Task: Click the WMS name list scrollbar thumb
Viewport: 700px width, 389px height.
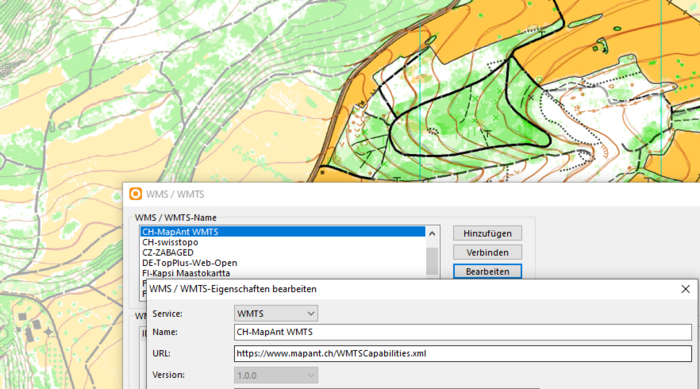Action: (x=432, y=261)
